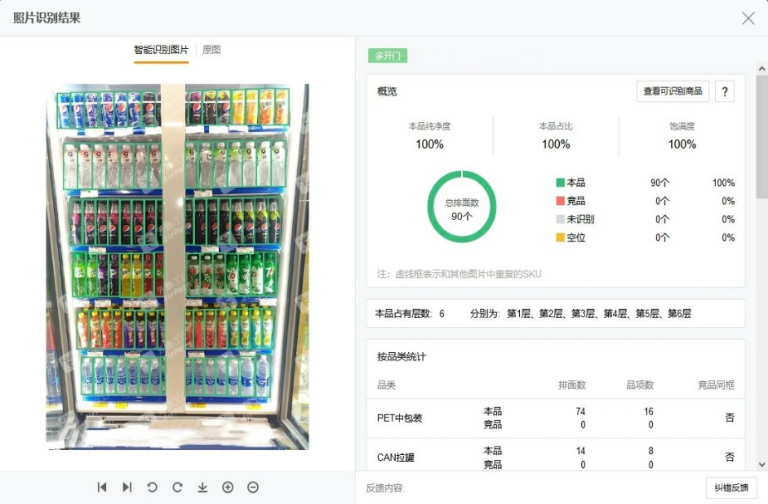Switch to 原图 tab
This screenshot has height=504, width=768.
(x=212, y=49)
